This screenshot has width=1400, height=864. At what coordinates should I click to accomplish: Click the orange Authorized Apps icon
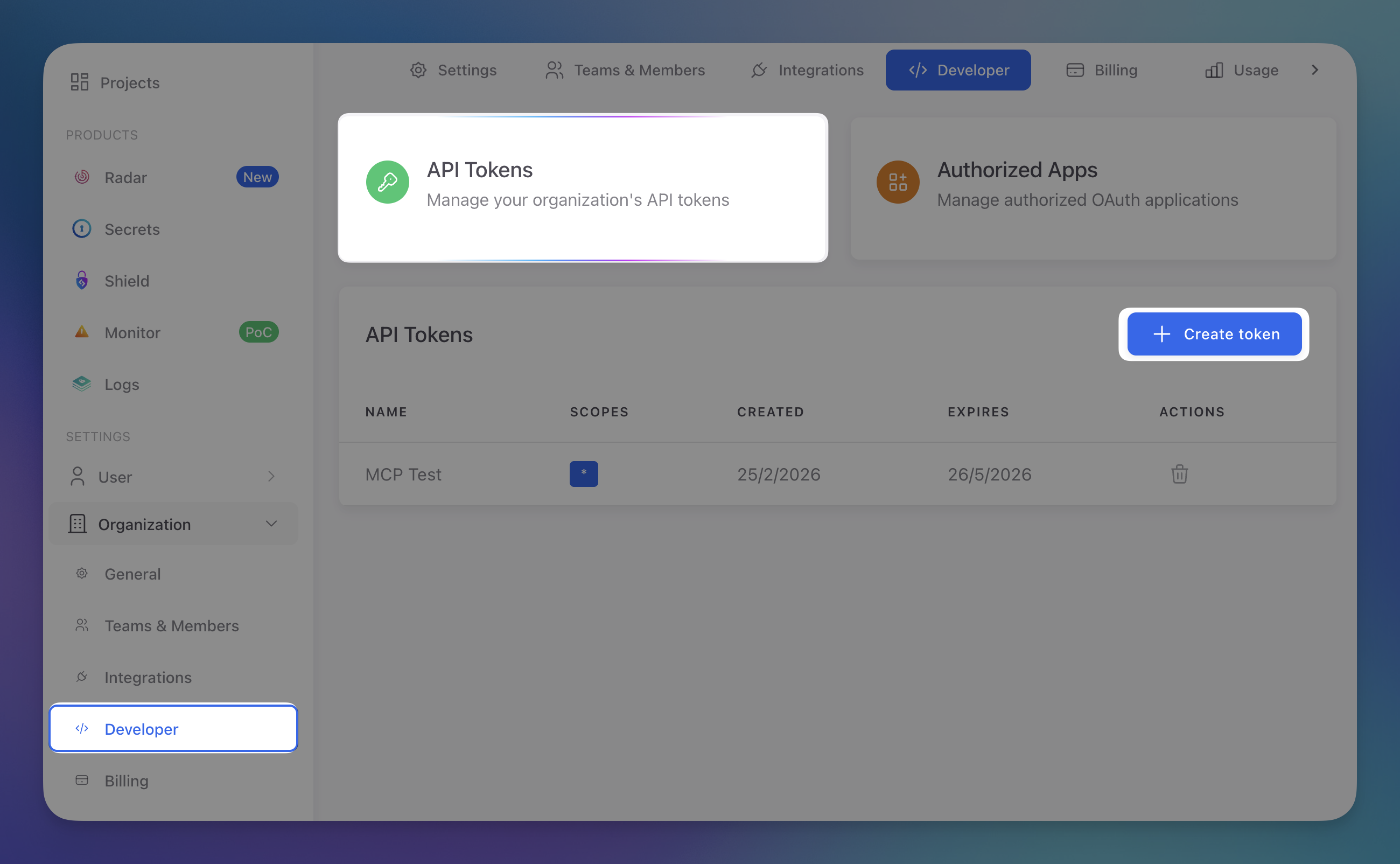[897, 182]
